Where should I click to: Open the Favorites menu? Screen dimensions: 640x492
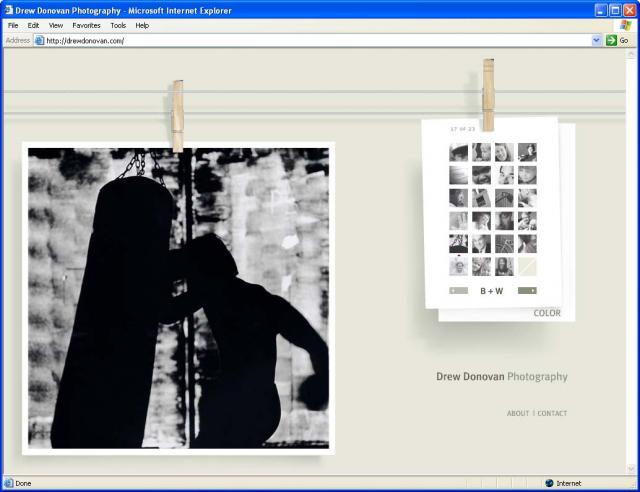point(86,25)
